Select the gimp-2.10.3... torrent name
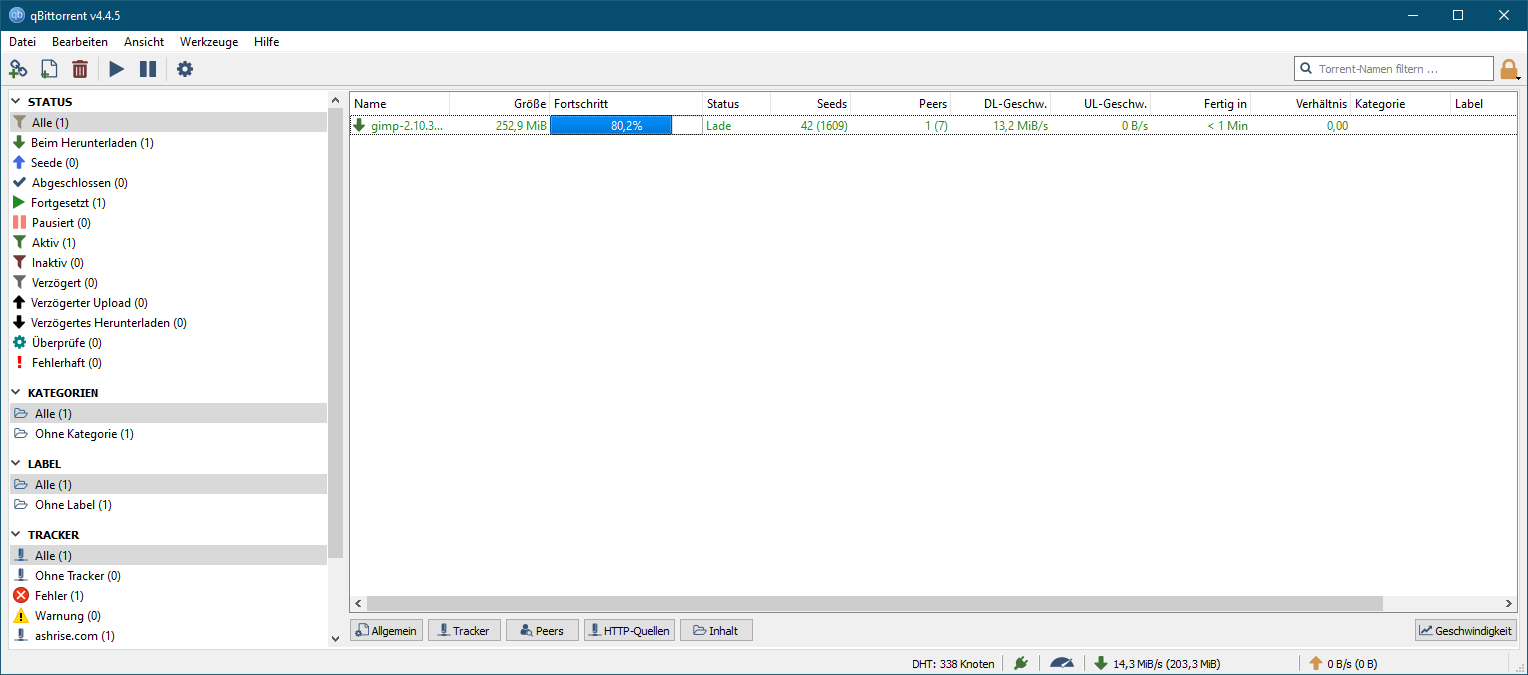This screenshot has width=1528, height=675. [x=407, y=126]
